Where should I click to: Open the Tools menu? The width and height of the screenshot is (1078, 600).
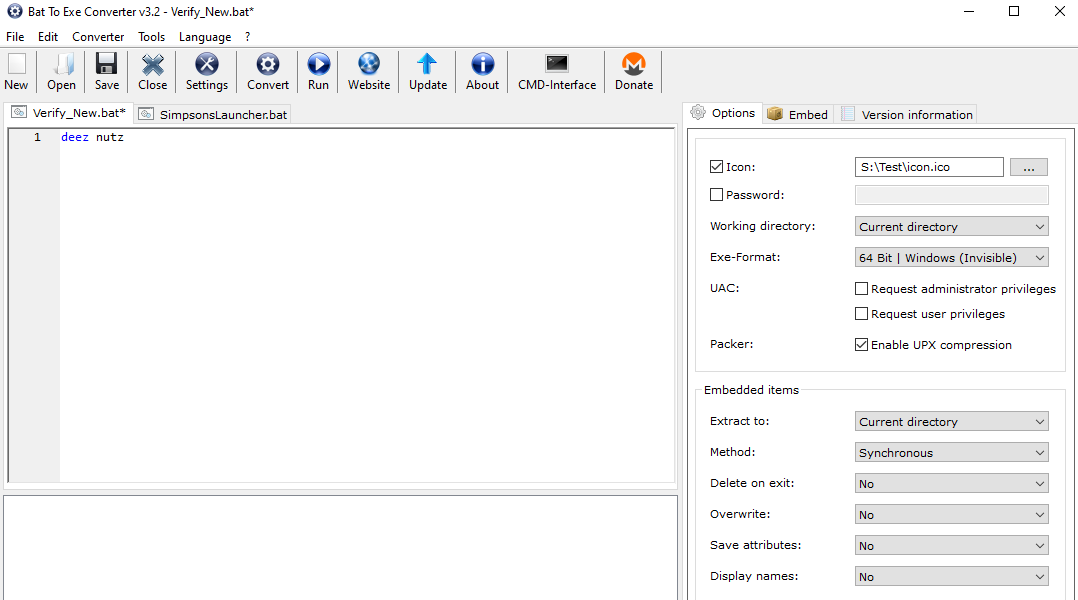(x=151, y=36)
